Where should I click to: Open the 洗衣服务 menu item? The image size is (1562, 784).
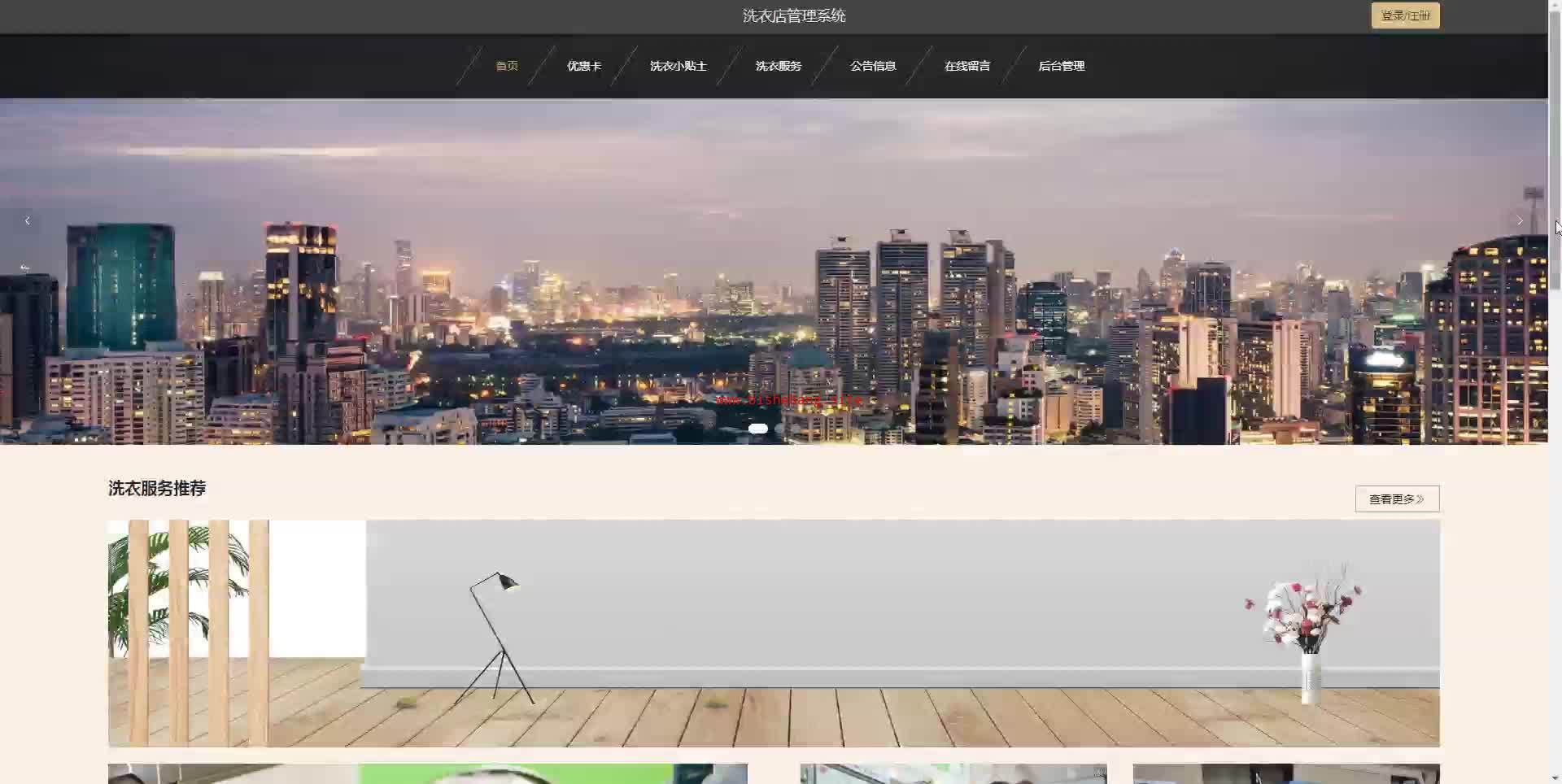click(x=779, y=66)
